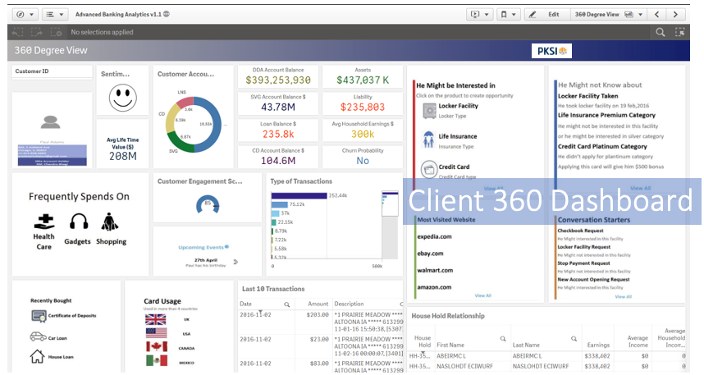
Task: Open the list menu dropdown
Action: point(55,14)
